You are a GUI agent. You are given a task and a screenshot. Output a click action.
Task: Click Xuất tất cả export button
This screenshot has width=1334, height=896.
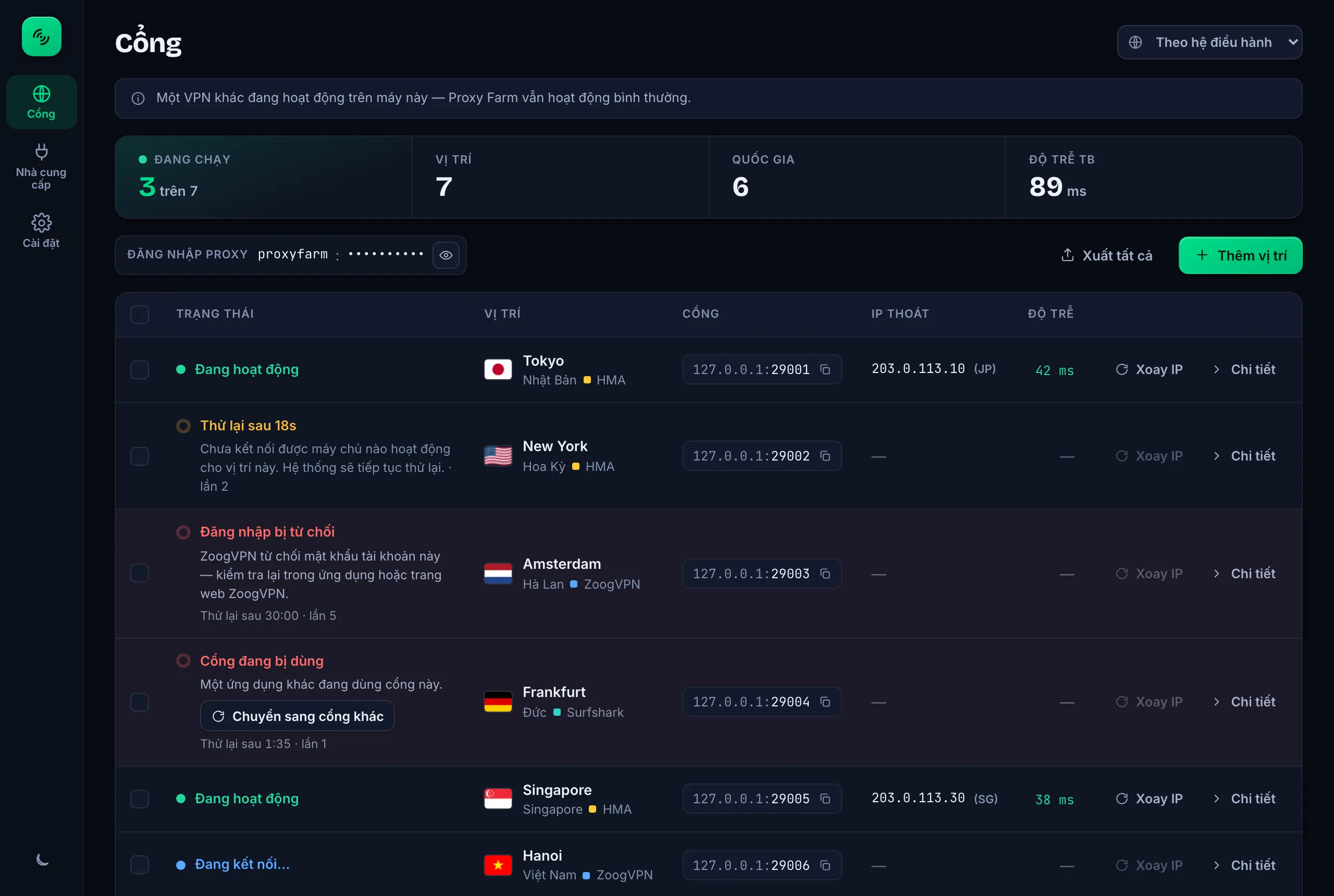tap(1106, 255)
